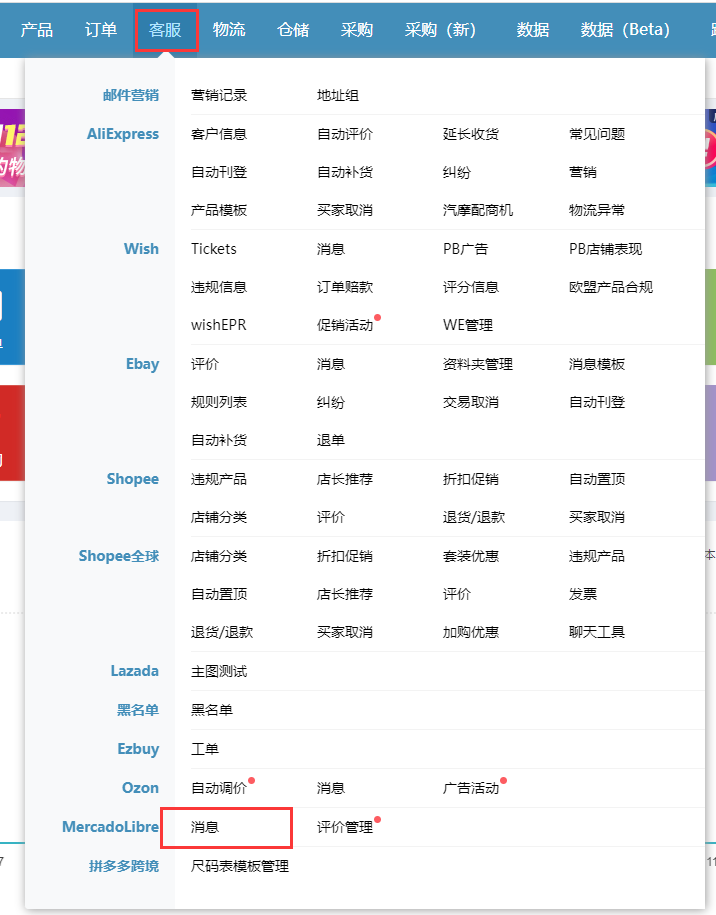The image size is (716, 915).
Task: Select 订单赔款 under Wish
Action: click(x=345, y=287)
